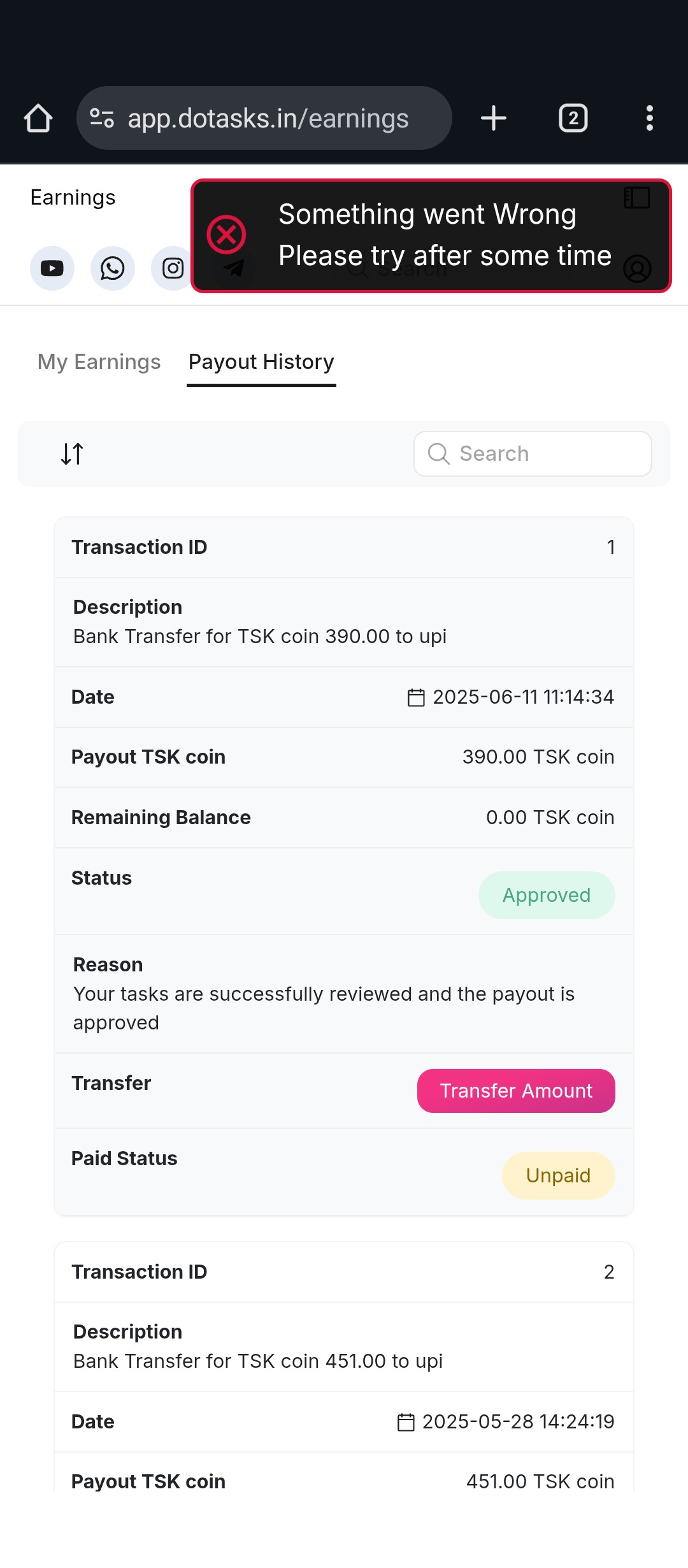Toggle the sidebar panel icon
This screenshot has width=688, height=1568.
[637, 198]
